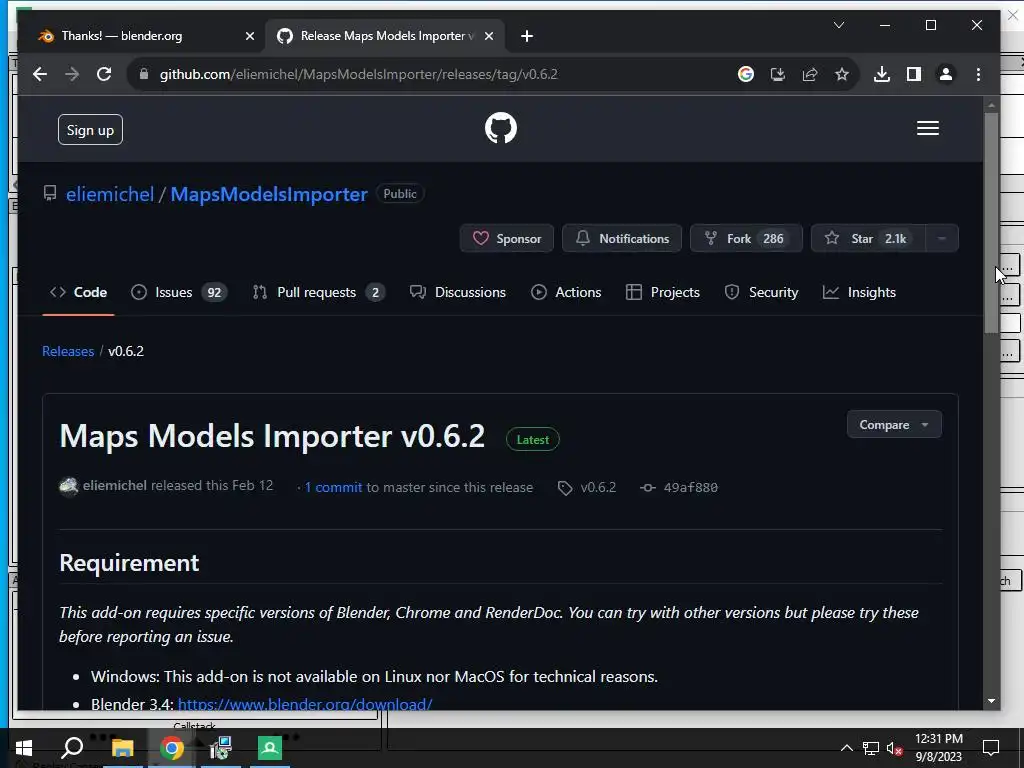
Task: Open a new browser tab
Action: tap(527, 37)
